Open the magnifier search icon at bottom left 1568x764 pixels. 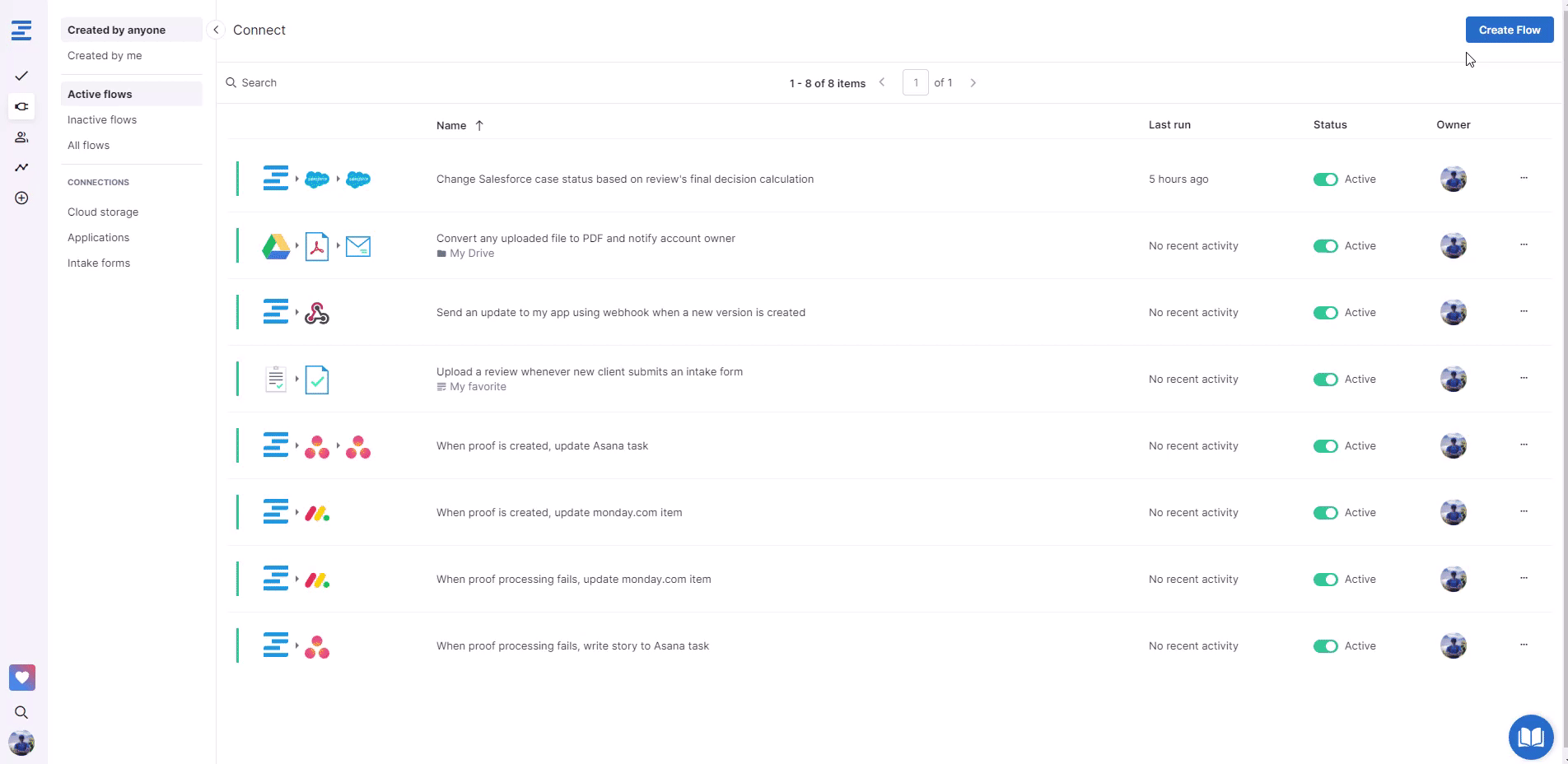coord(21,713)
